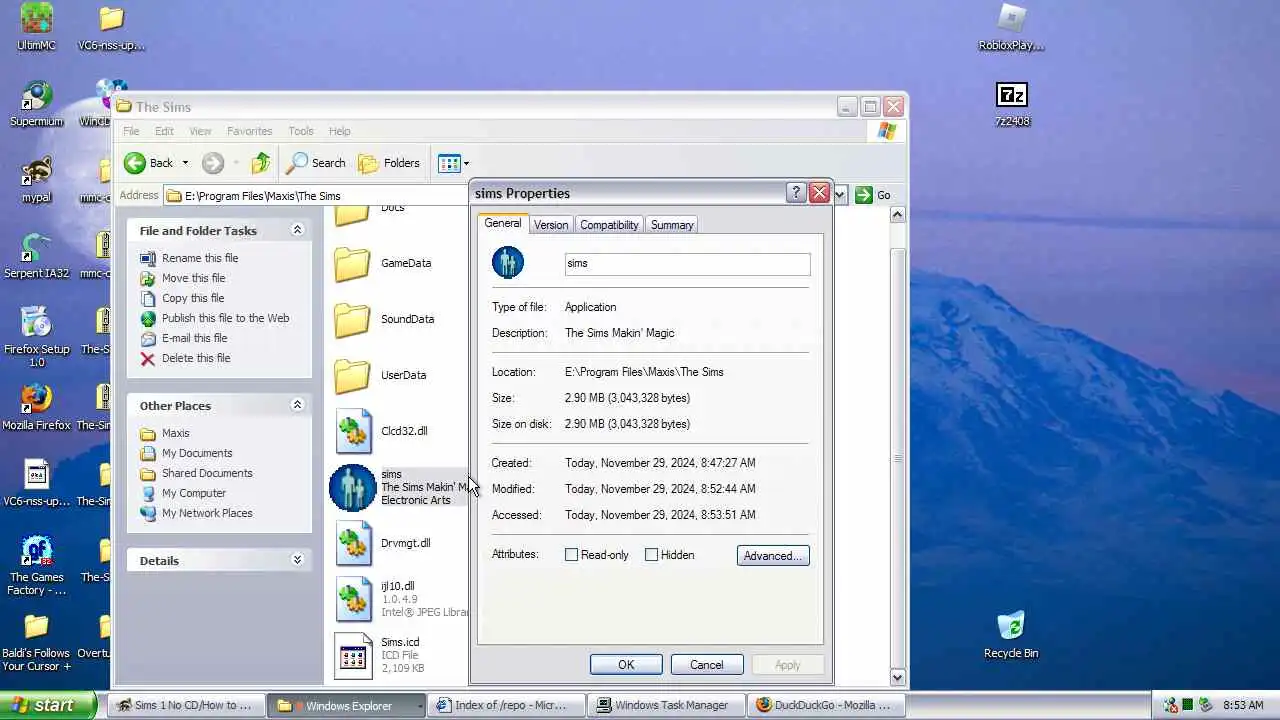Image resolution: width=1280 pixels, height=720 pixels.
Task: Click the Address field path
Action: click(x=262, y=196)
